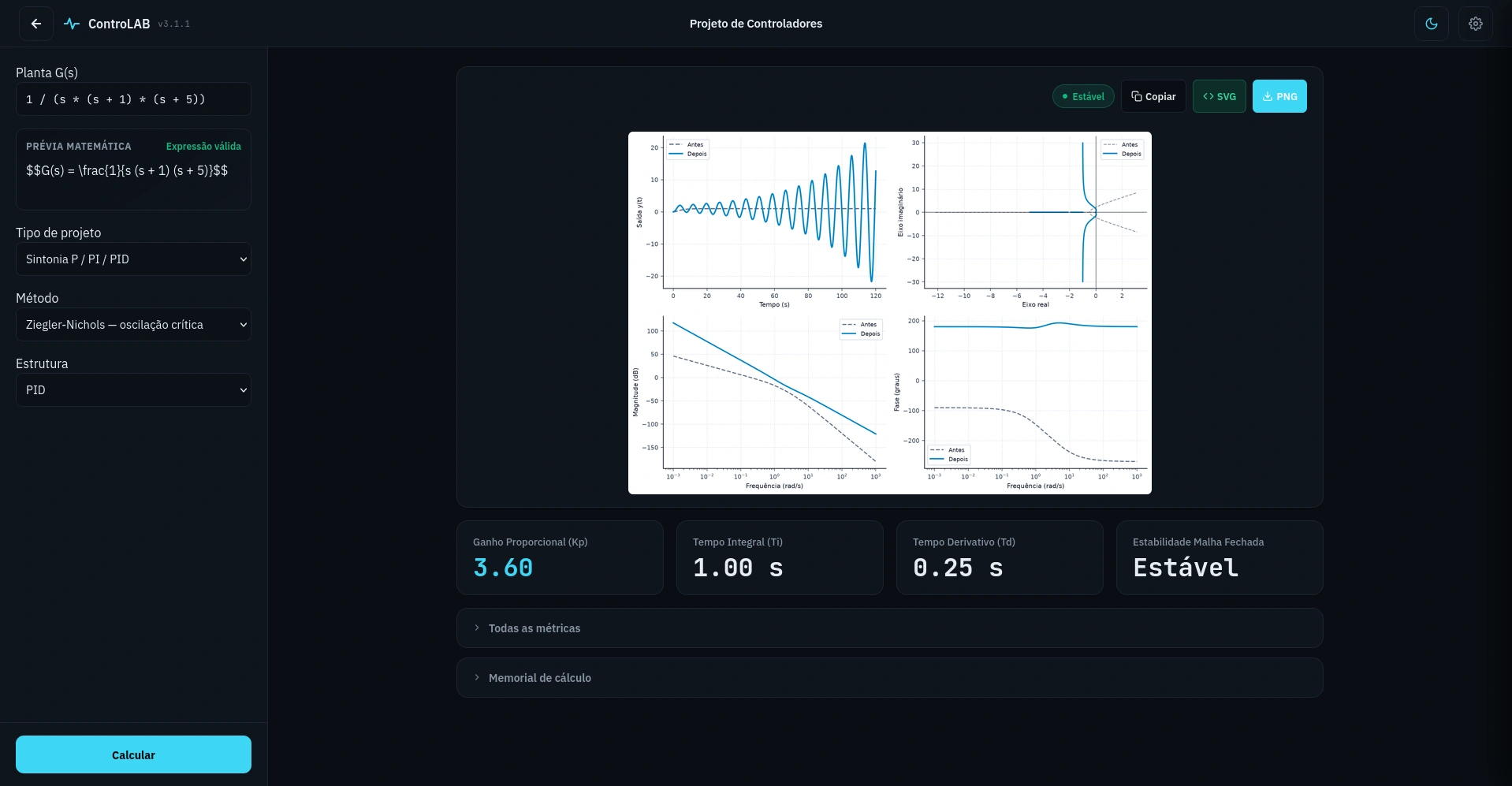Click the time response plot

click(774, 213)
